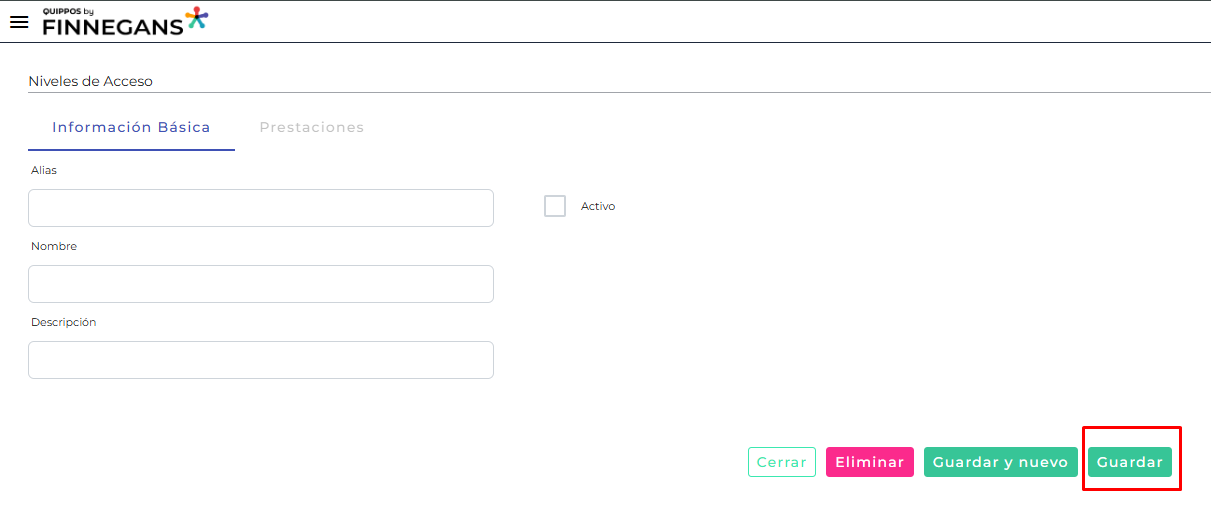Screen dimensions: 1211x523
Task: Click into the Nombre input field
Action: click(261, 284)
